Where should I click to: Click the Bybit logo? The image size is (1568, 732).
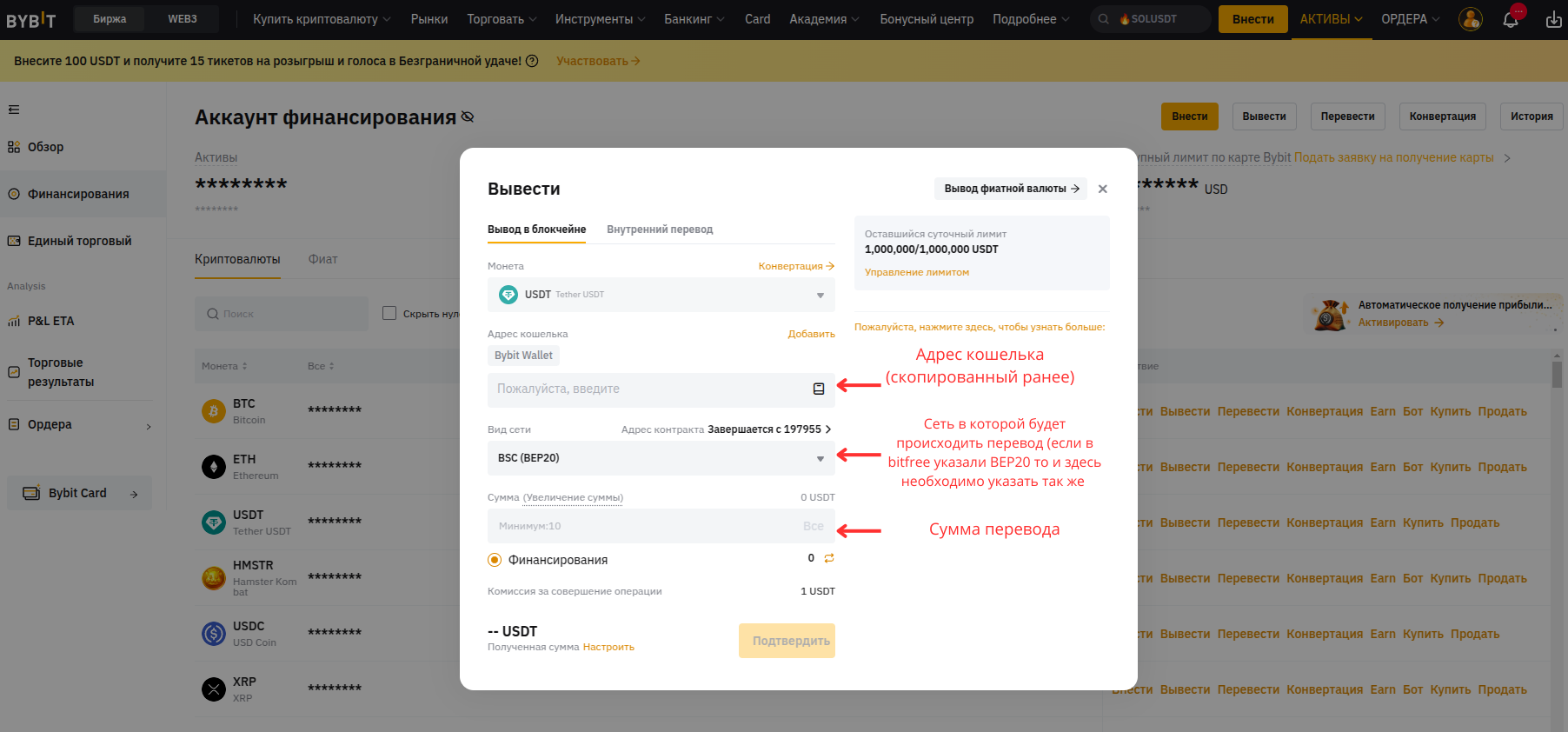click(x=31, y=19)
